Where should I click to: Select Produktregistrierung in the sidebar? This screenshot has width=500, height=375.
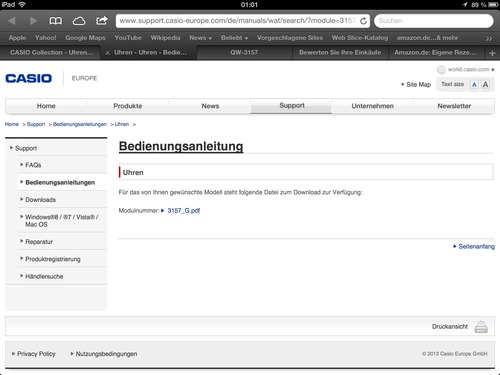point(53,259)
